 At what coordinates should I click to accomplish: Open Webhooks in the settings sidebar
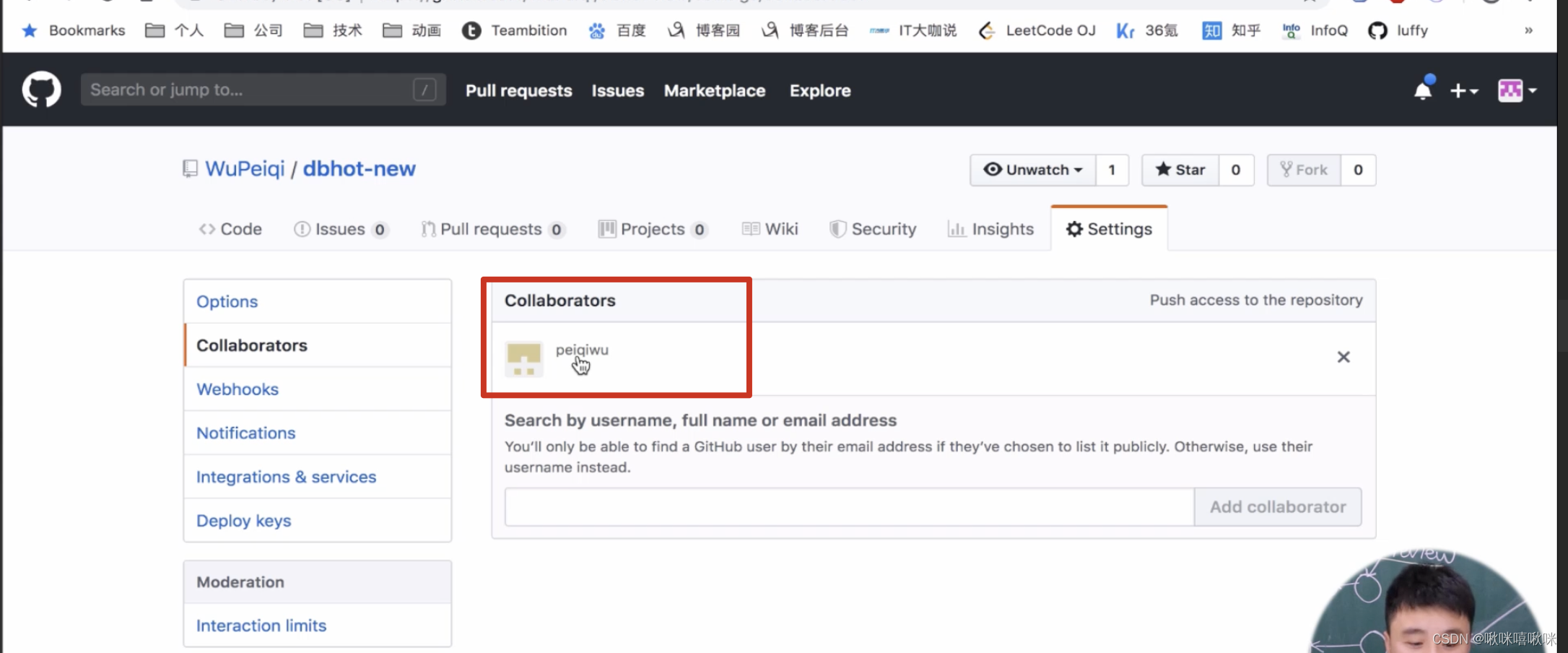pyautogui.click(x=318, y=389)
